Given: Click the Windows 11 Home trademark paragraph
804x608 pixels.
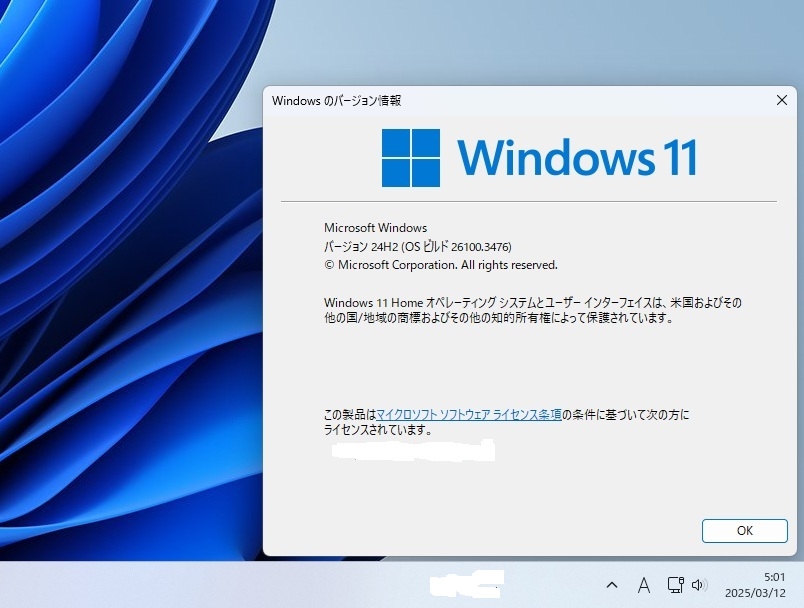Looking at the screenshot, I should click(x=532, y=310).
